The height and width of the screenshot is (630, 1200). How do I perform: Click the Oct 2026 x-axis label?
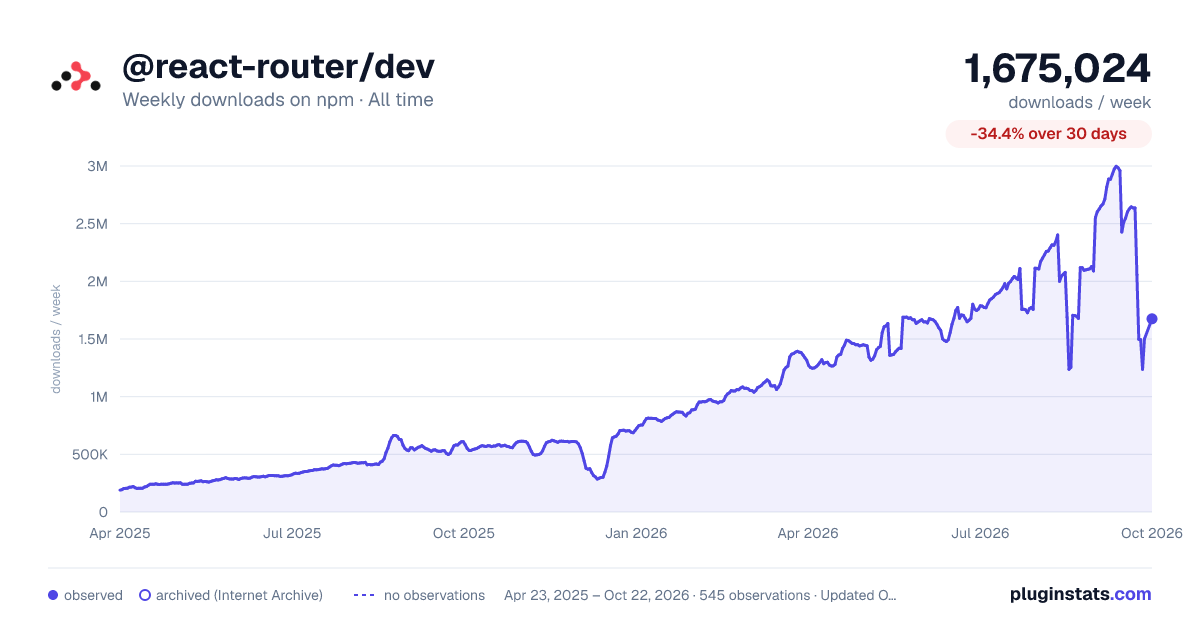[x=1152, y=533]
